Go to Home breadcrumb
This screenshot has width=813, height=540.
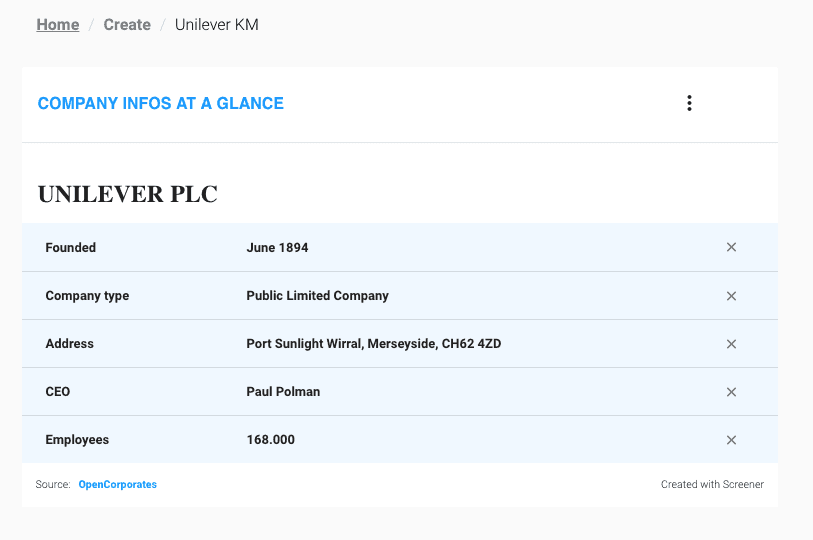[x=58, y=24]
